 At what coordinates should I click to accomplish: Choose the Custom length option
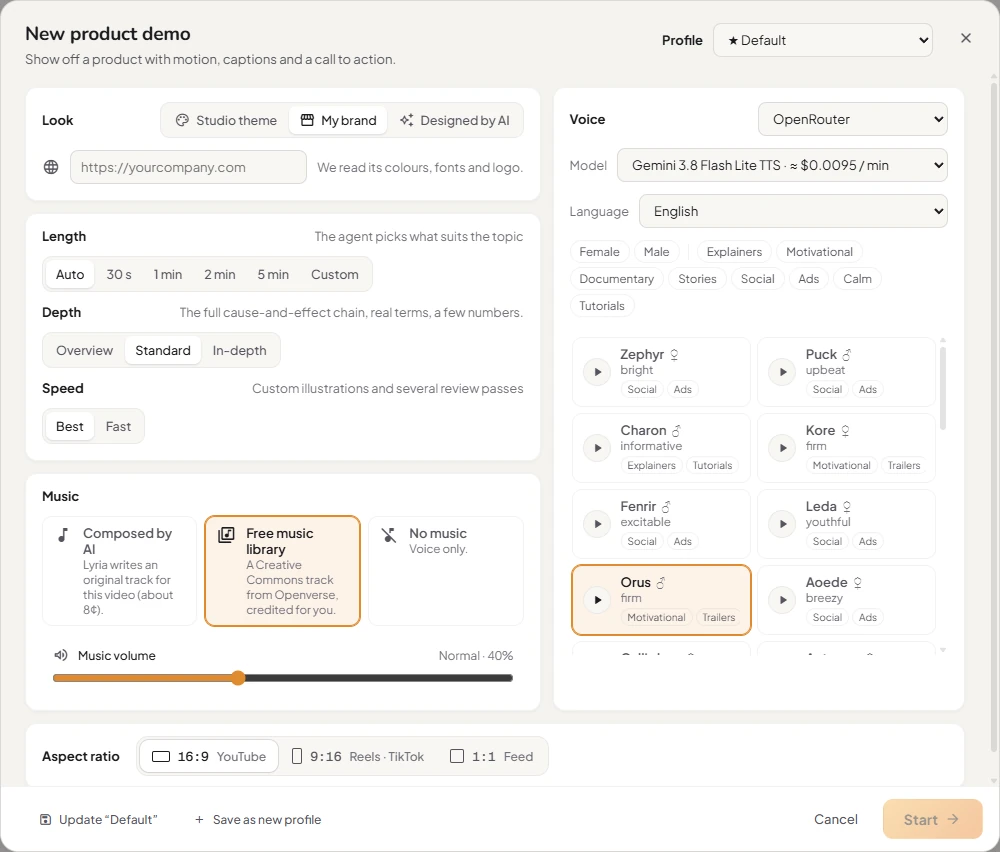coord(335,274)
